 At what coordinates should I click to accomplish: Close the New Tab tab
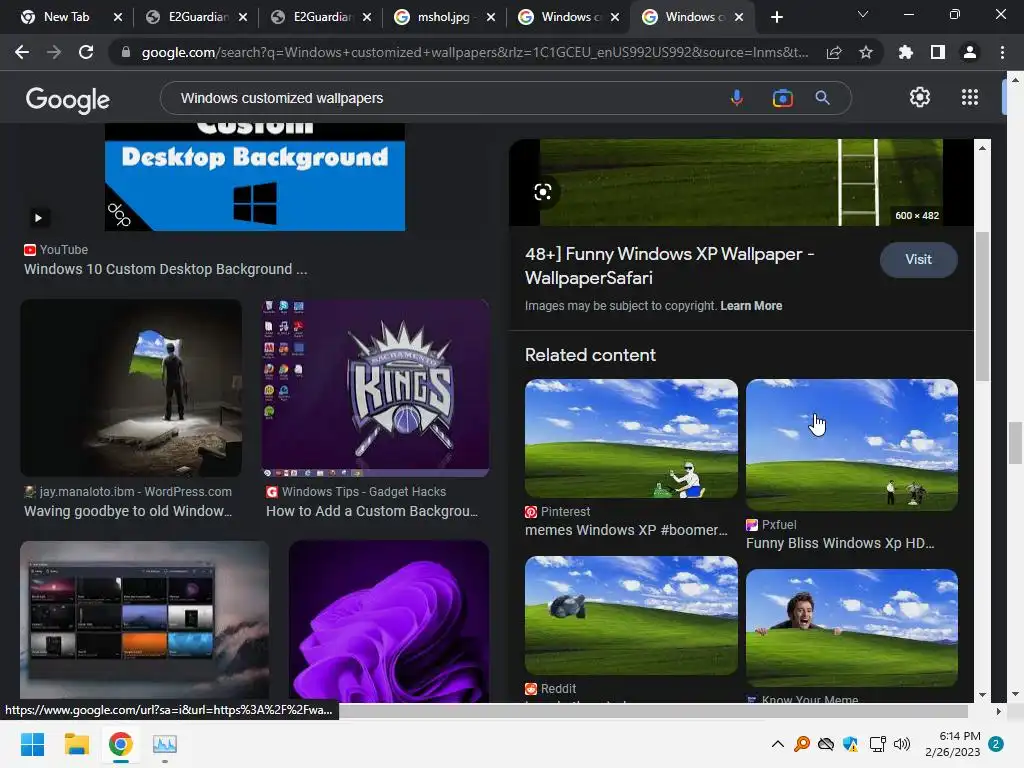[118, 17]
